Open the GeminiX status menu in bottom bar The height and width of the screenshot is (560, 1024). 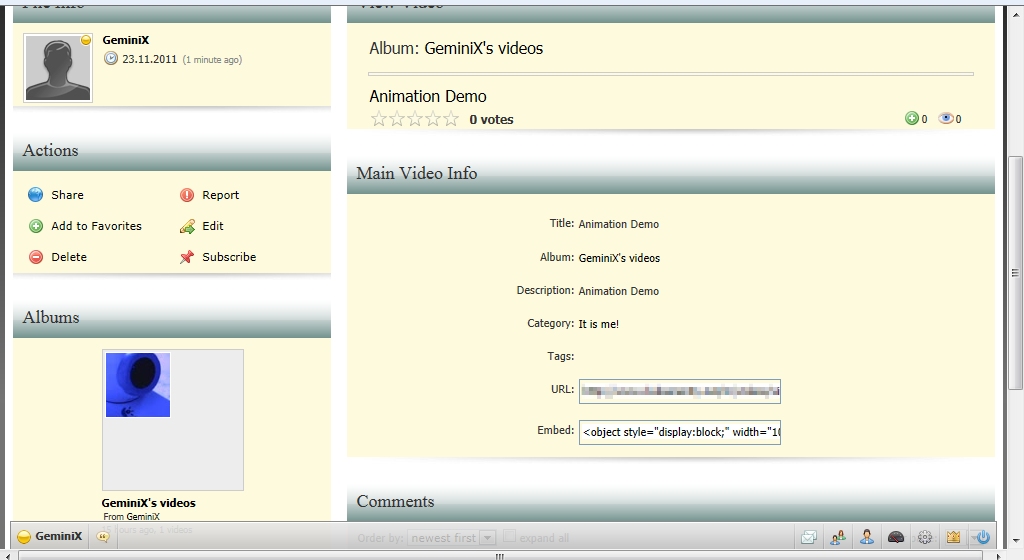[x=50, y=536]
